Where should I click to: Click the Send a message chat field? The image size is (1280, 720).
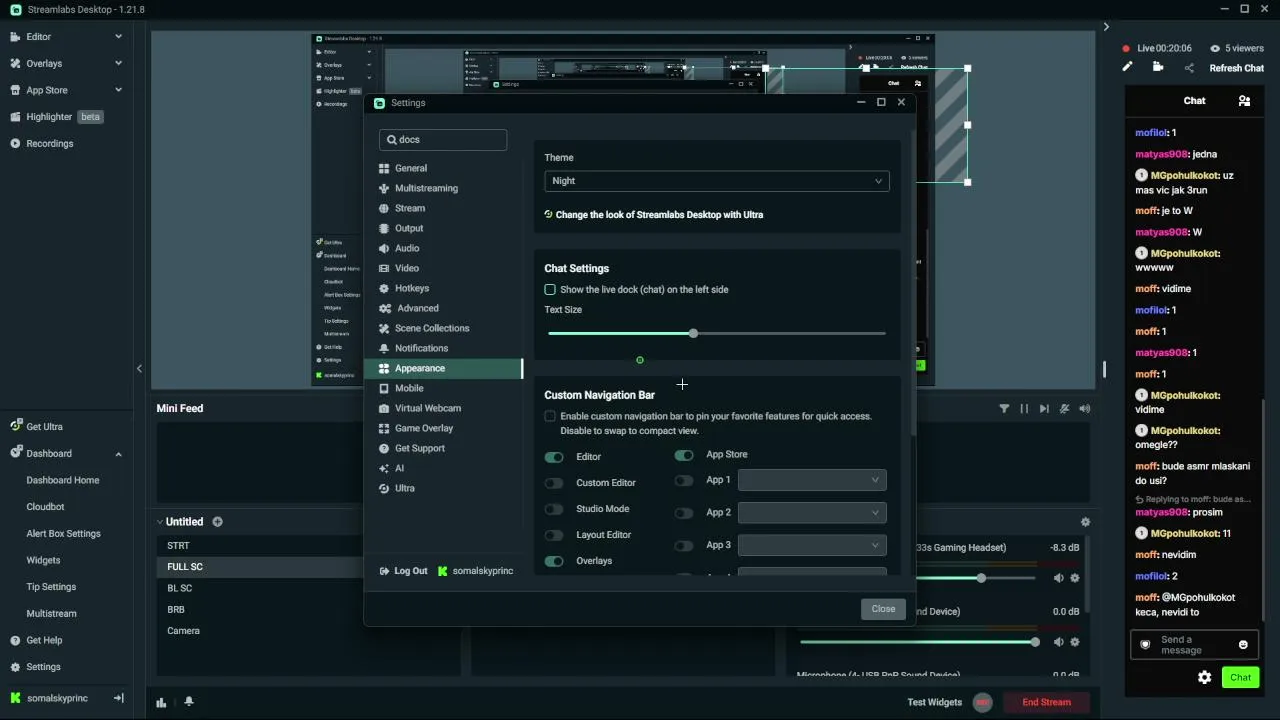click(1194, 645)
